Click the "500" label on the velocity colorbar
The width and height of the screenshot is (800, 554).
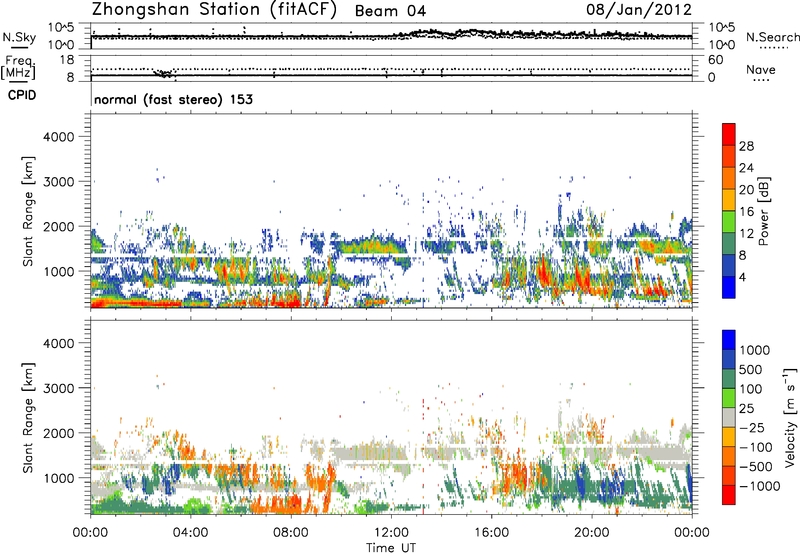tap(750, 370)
